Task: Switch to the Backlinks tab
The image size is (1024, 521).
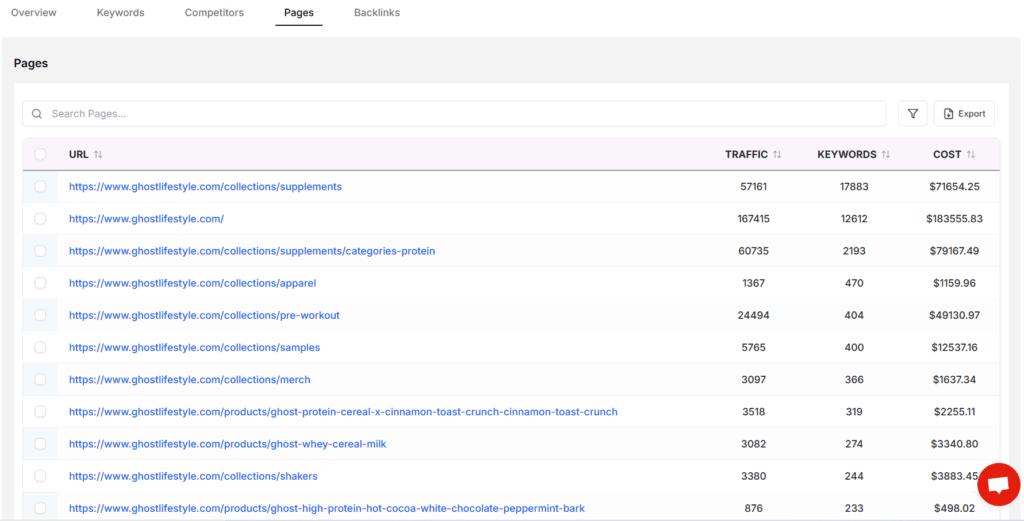Action: click(x=377, y=12)
